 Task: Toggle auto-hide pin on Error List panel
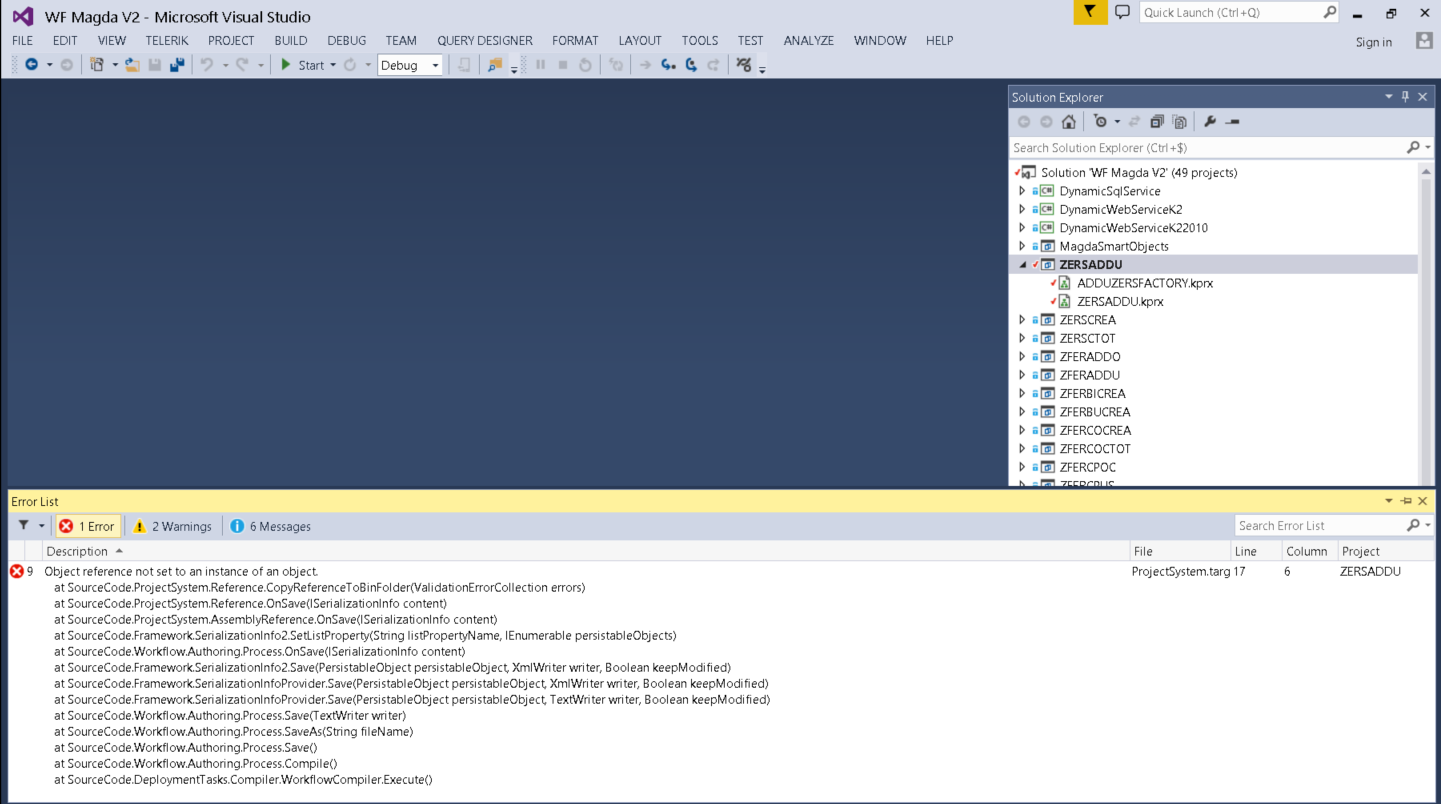click(1406, 501)
